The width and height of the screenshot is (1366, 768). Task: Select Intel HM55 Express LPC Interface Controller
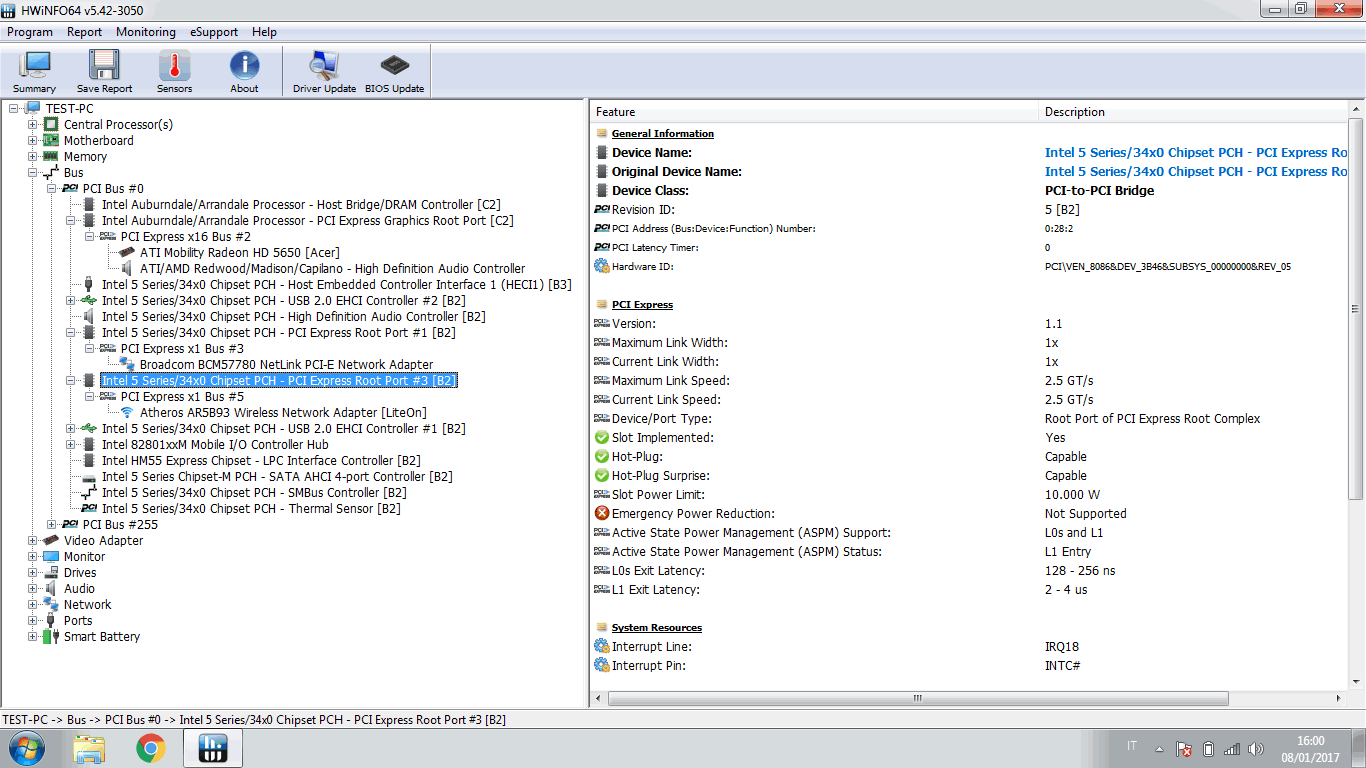pos(261,460)
